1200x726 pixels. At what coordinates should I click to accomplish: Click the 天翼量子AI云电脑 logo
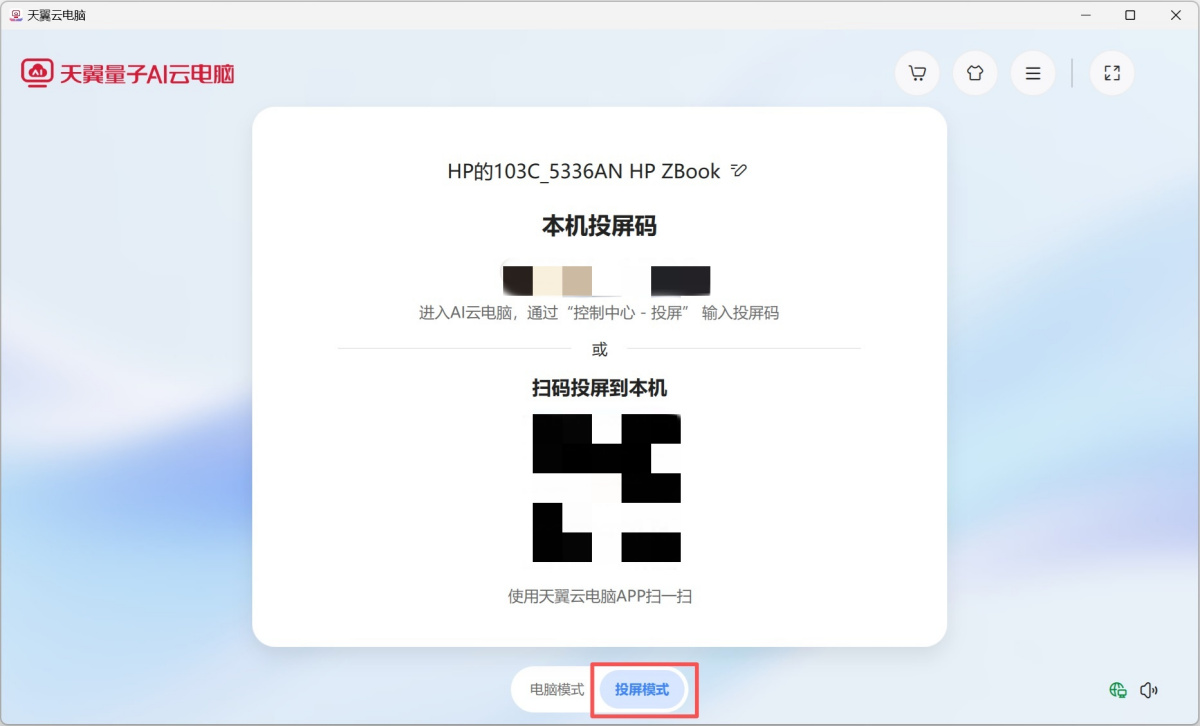tap(128, 73)
